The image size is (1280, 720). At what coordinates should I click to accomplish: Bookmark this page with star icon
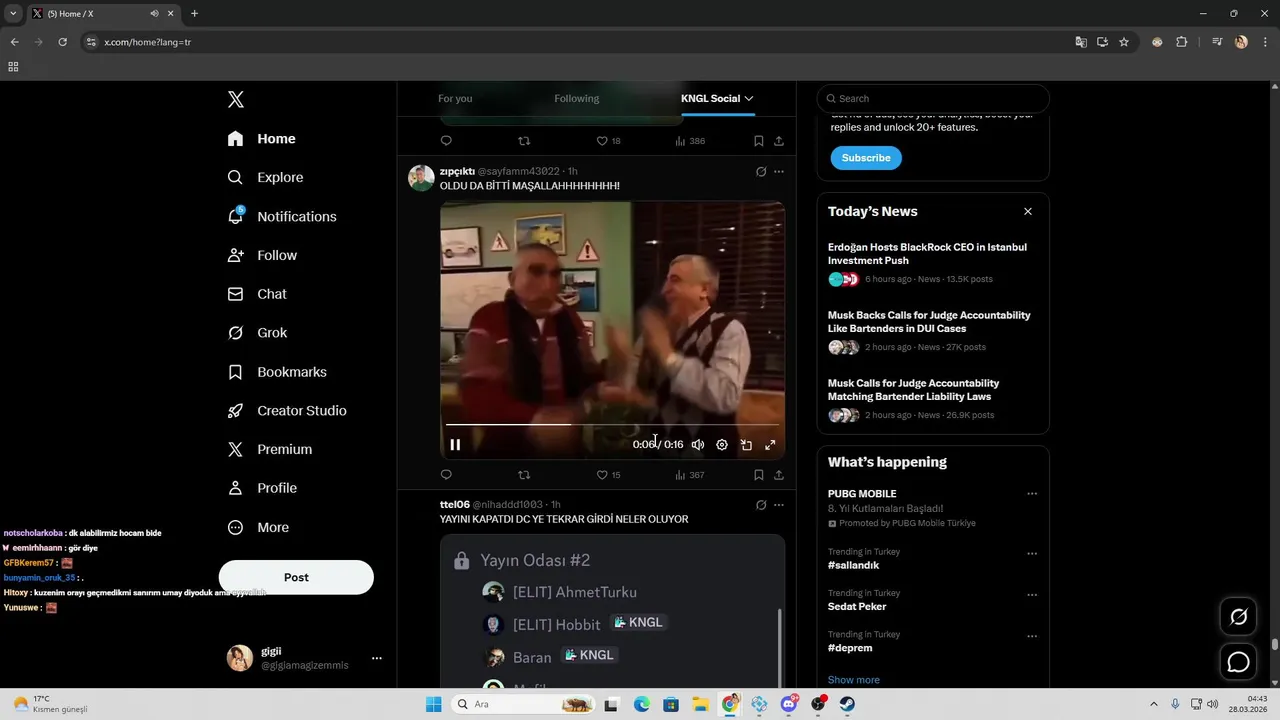(x=1124, y=42)
